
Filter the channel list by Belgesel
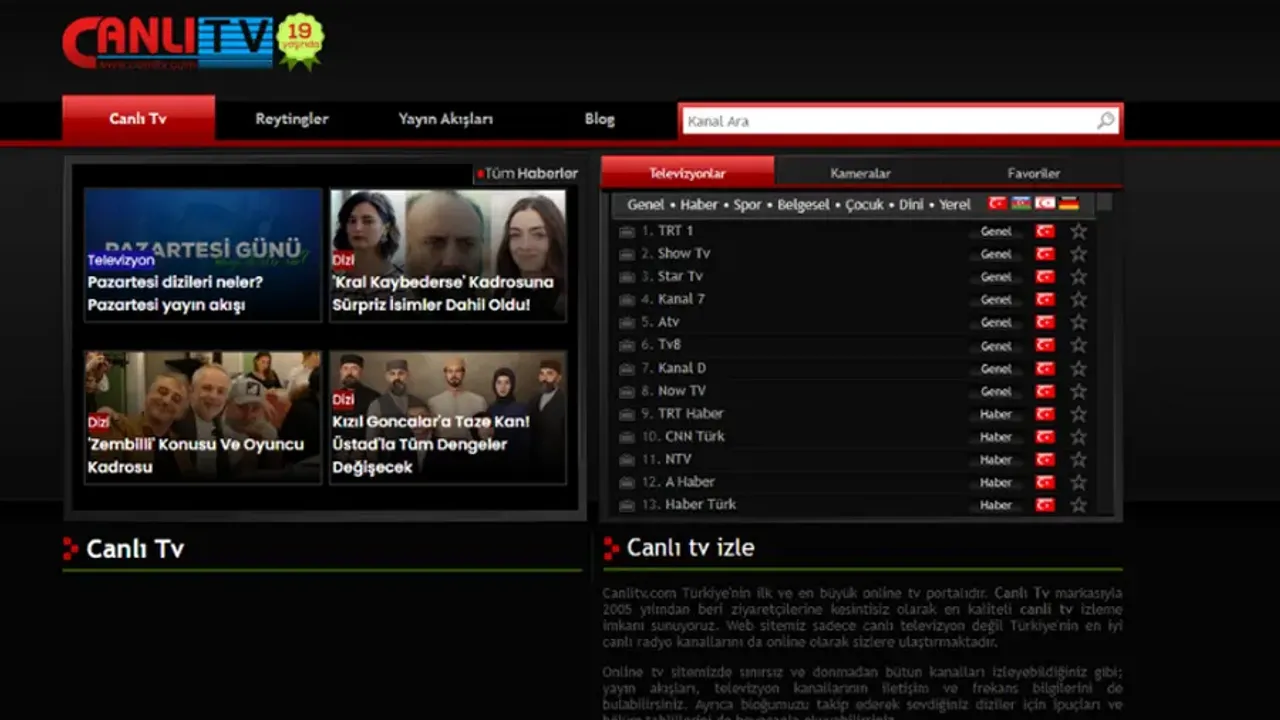[x=803, y=204]
